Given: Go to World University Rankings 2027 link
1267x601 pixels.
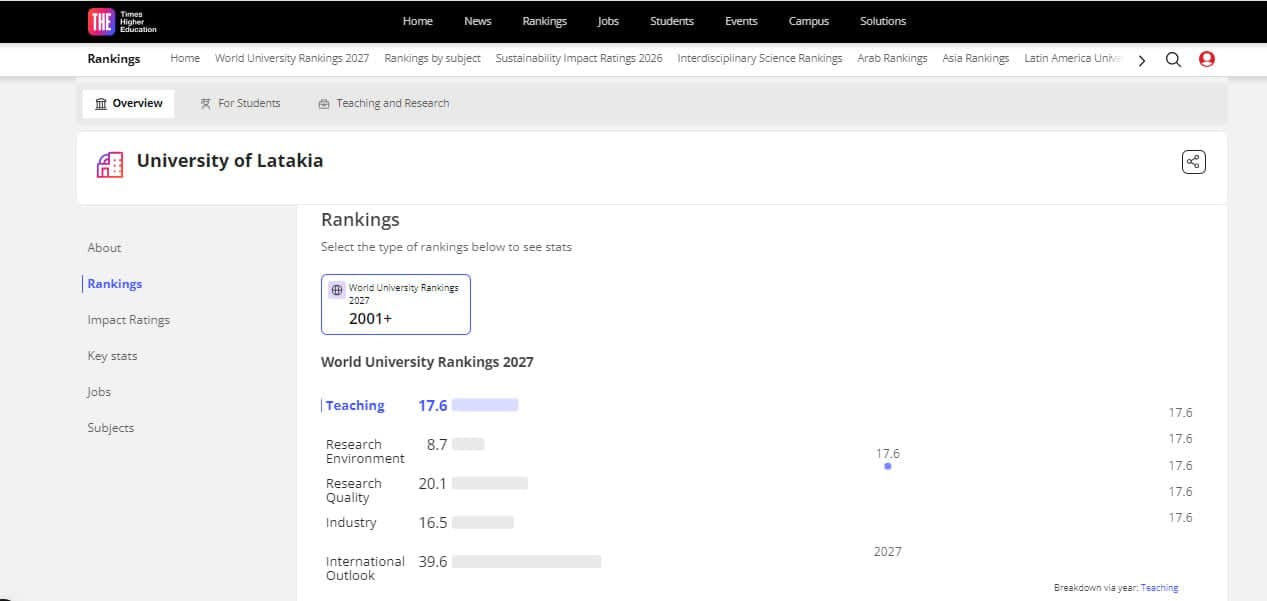Looking at the screenshot, I should 292,58.
